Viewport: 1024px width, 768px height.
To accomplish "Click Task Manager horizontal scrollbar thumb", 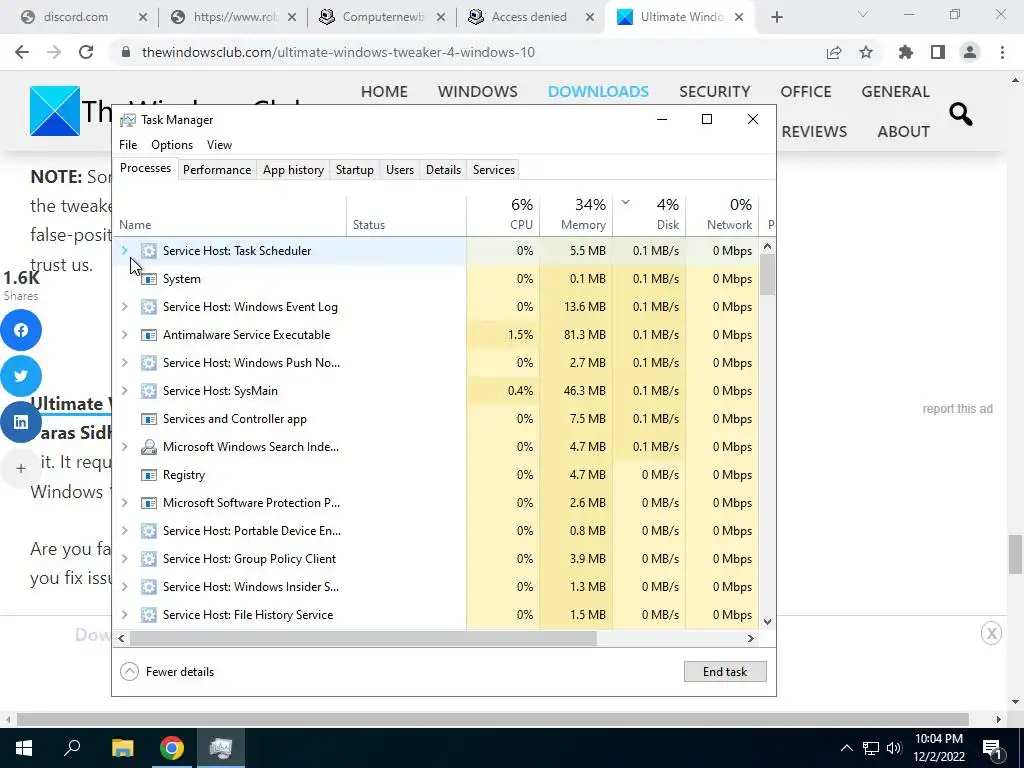I will [362, 639].
